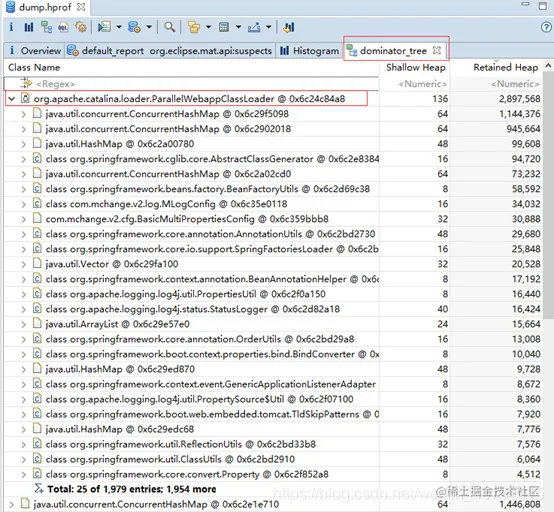554x512 pixels.
Task: Click the Class Name Regex filter field
Action: click(191, 84)
